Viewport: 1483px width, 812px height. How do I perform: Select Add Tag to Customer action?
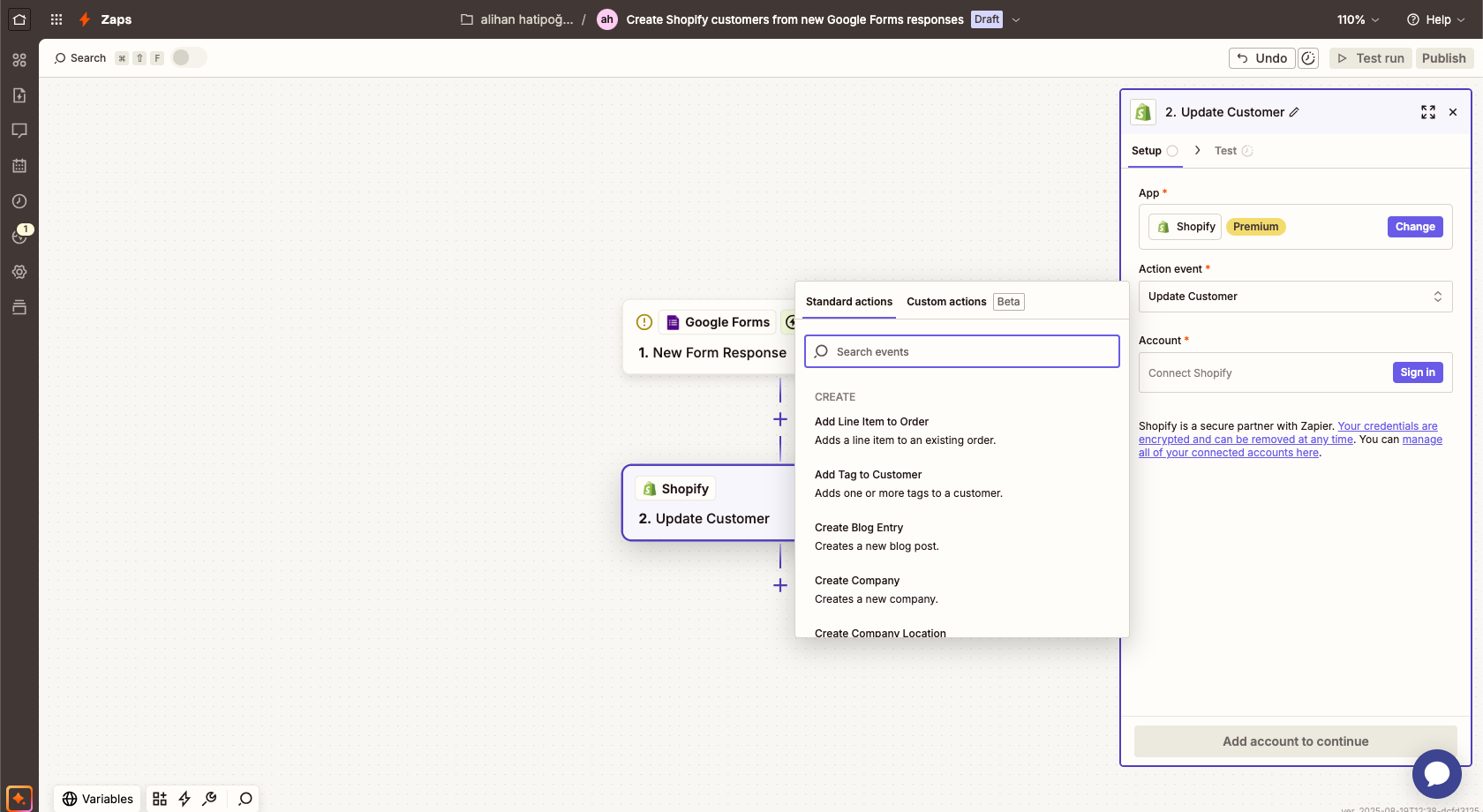point(869,475)
